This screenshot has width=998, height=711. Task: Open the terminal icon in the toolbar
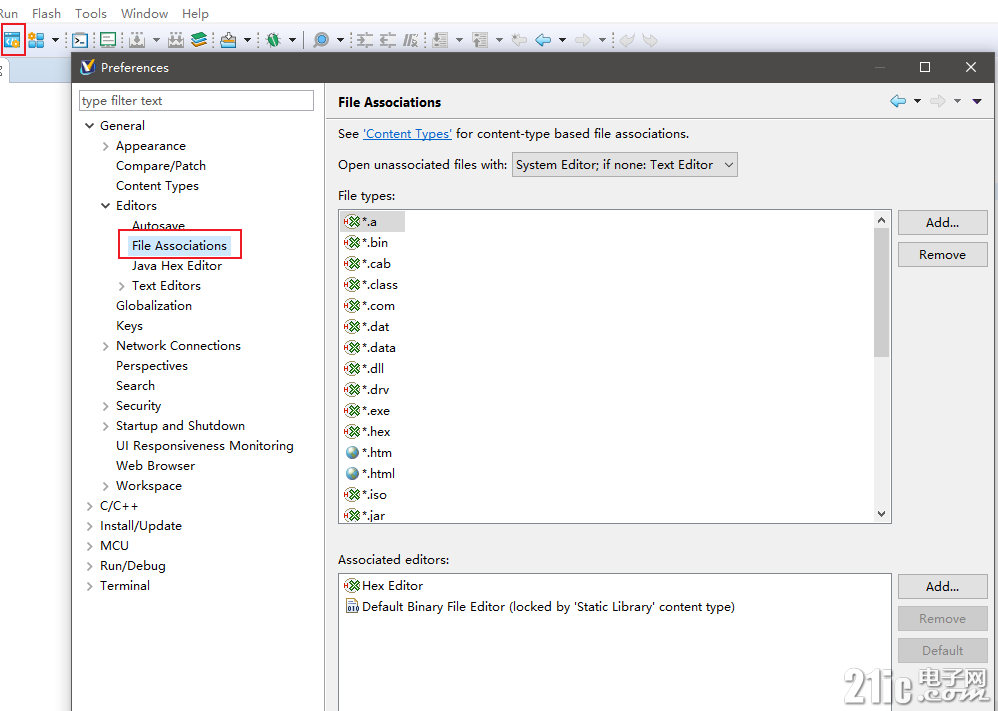(80, 40)
